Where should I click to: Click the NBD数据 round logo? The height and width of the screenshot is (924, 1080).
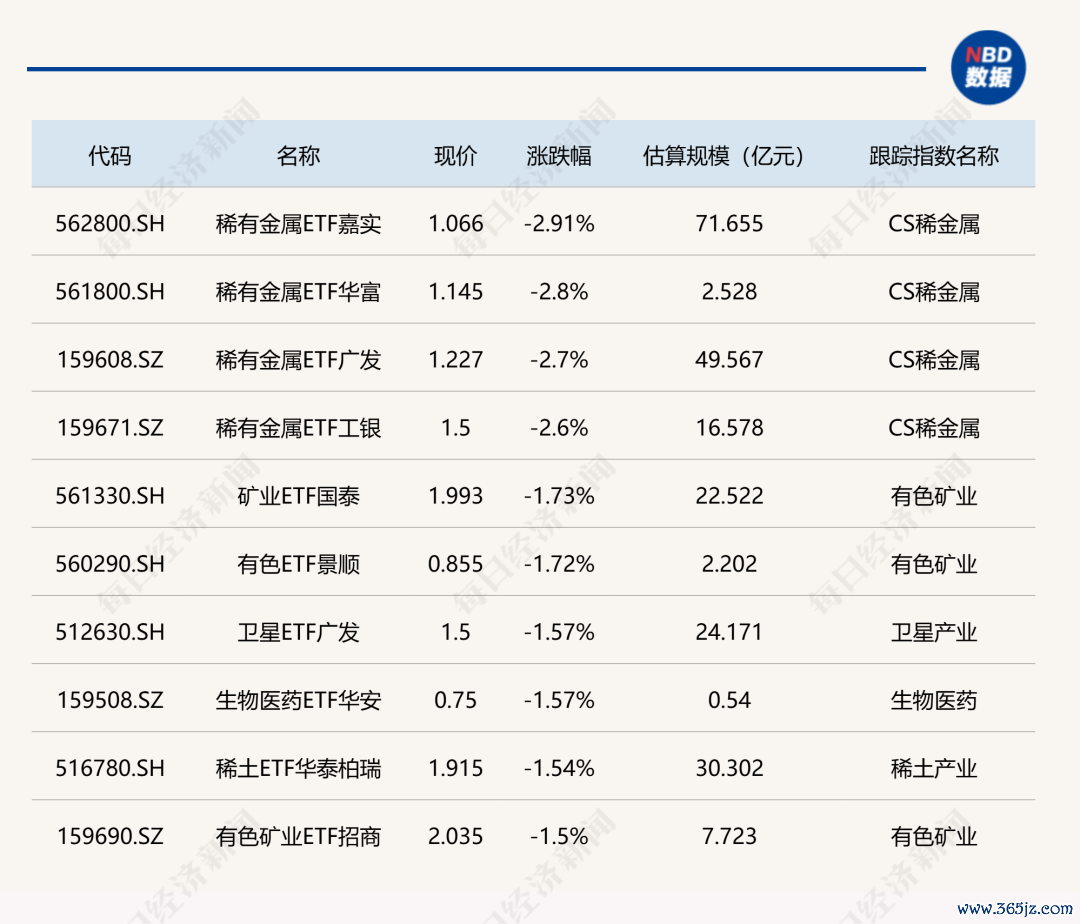coord(988,67)
